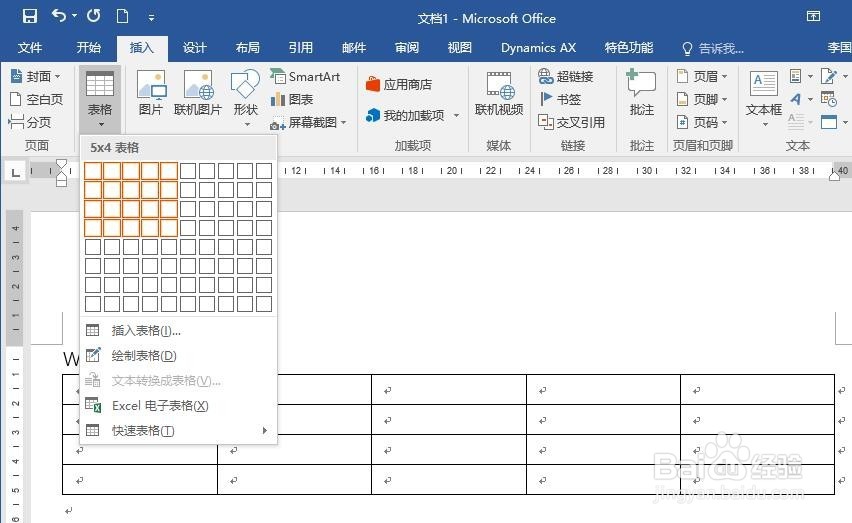Switch to the 视图 tab
The image size is (852, 523).
[x=460, y=48]
